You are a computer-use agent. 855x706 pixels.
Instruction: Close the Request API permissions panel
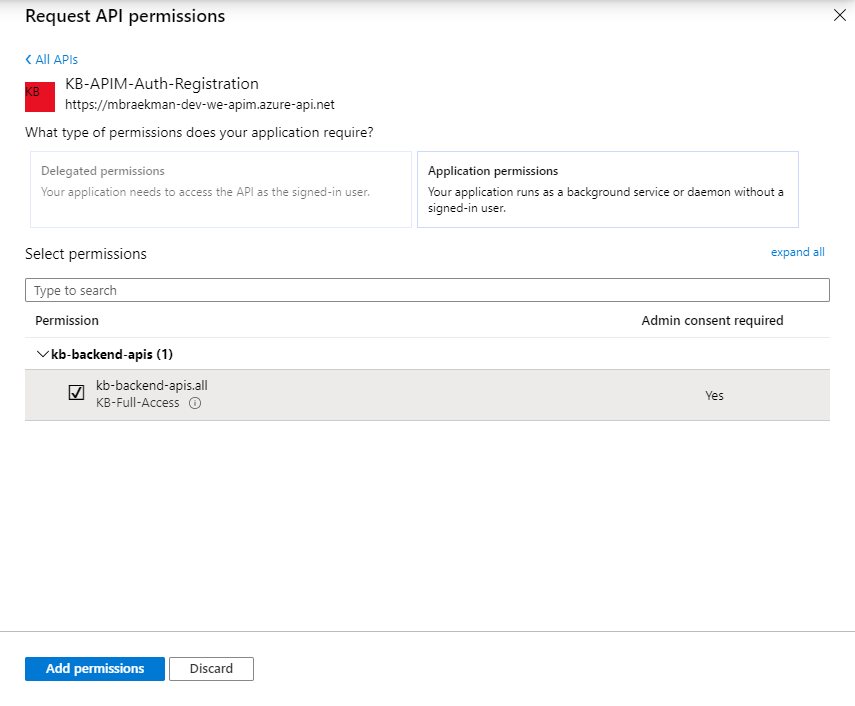[x=838, y=15]
